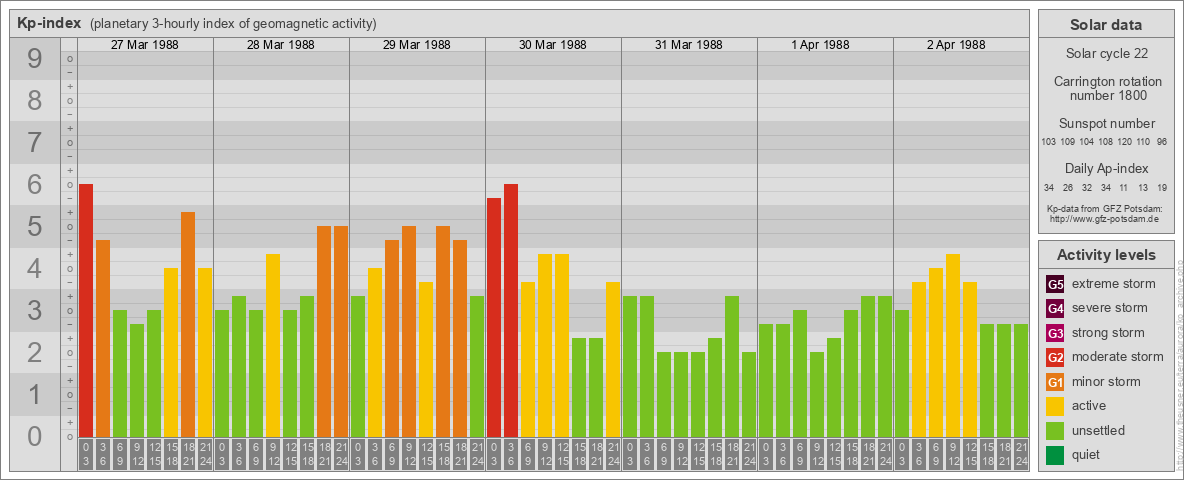1184x480 pixels.
Task: Click the '29 Mar 1988' date header
Action: [x=417, y=45]
